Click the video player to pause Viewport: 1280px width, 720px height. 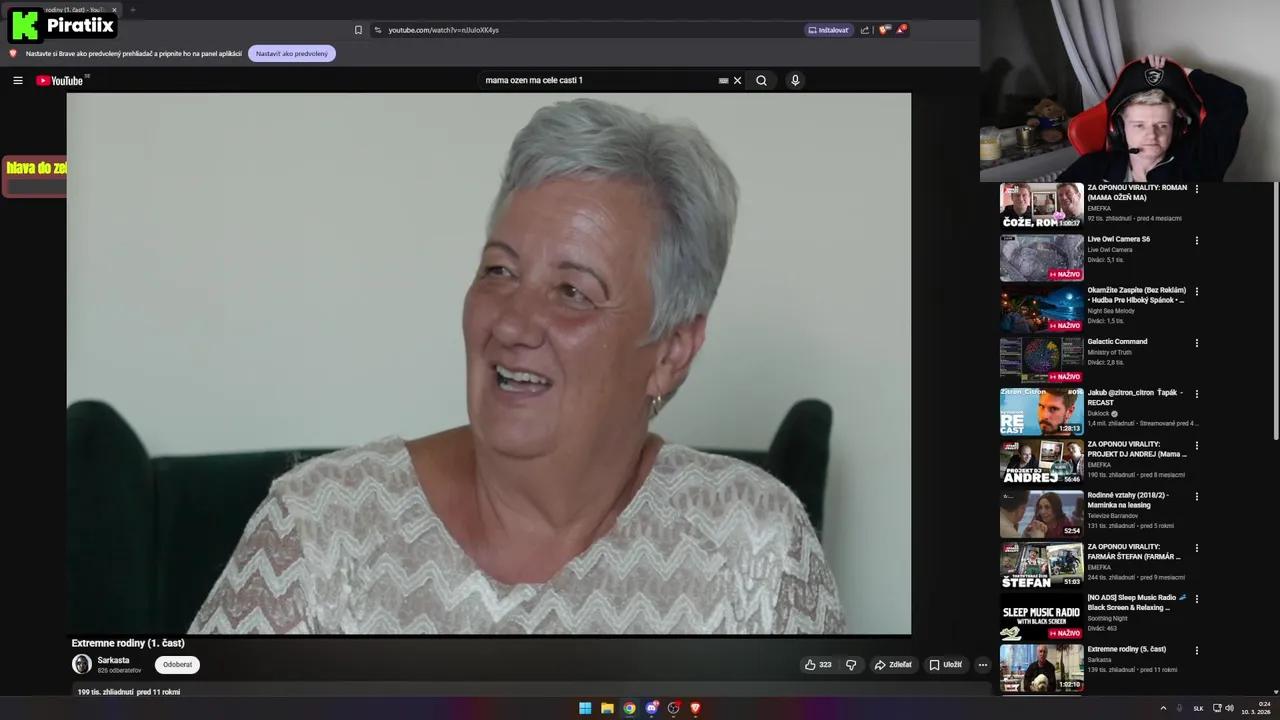(489, 364)
